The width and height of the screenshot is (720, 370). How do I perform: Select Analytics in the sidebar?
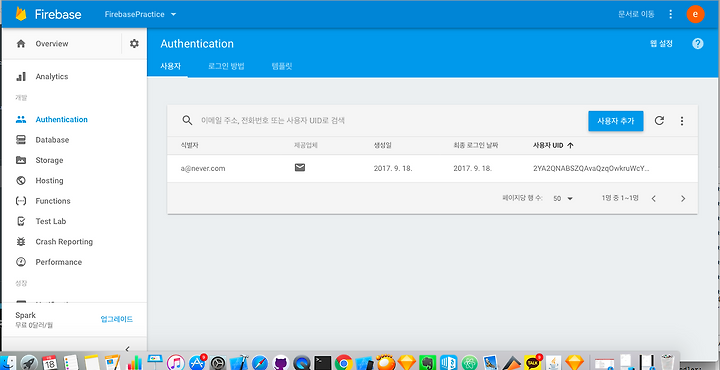(52, 77)
